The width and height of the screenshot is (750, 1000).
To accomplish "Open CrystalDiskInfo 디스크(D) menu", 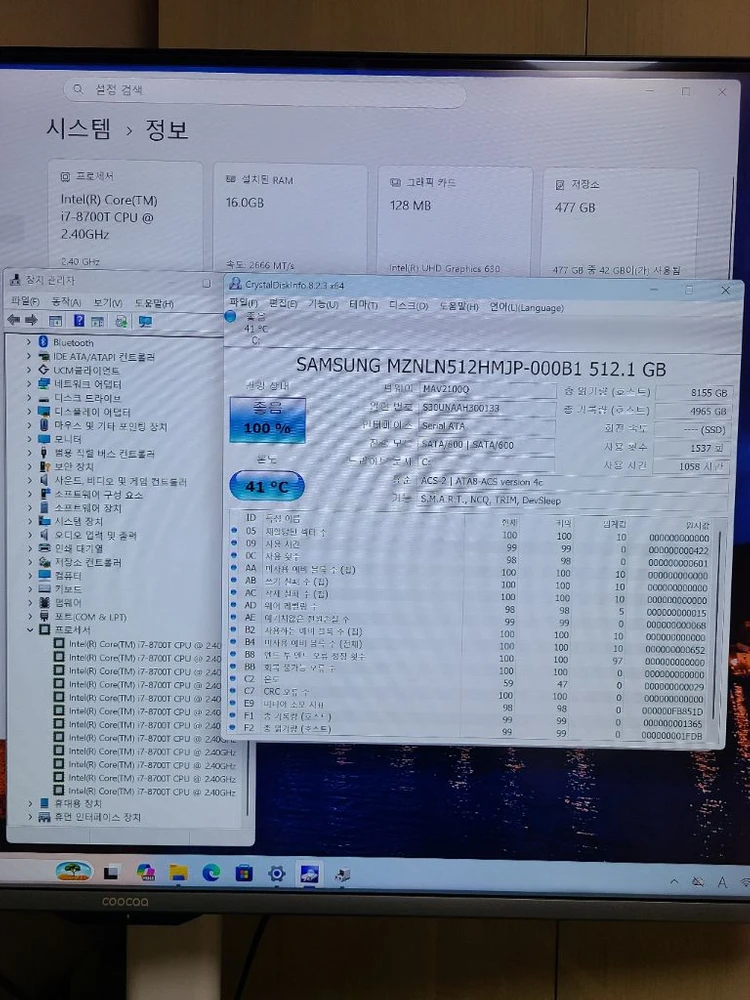I will tap(408, 305).
